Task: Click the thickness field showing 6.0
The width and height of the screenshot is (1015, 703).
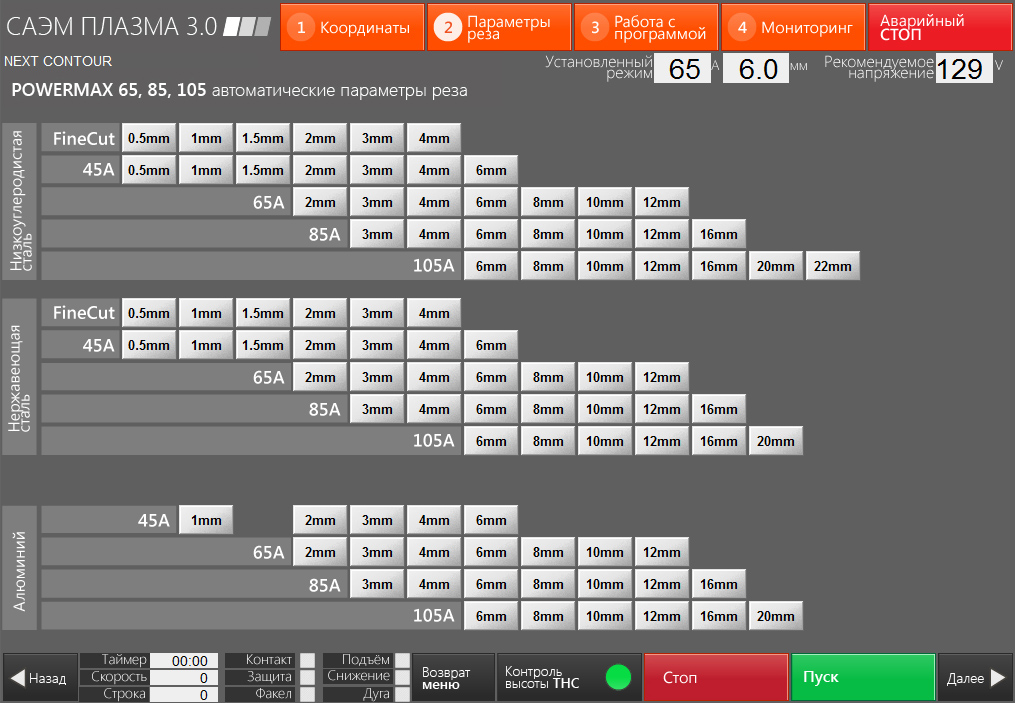Action: [x=755, y=69]
